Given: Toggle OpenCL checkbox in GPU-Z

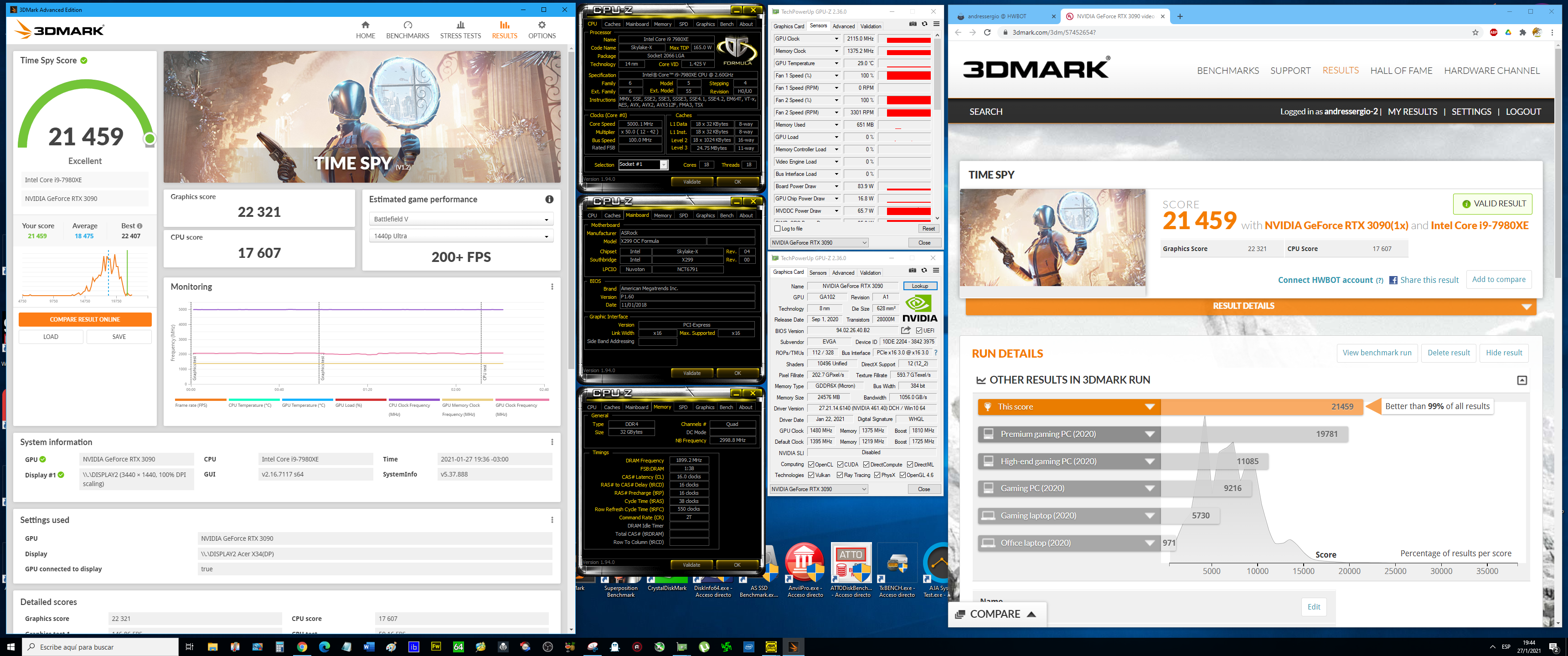Looking at the screenshot, I should pos(811,464).
